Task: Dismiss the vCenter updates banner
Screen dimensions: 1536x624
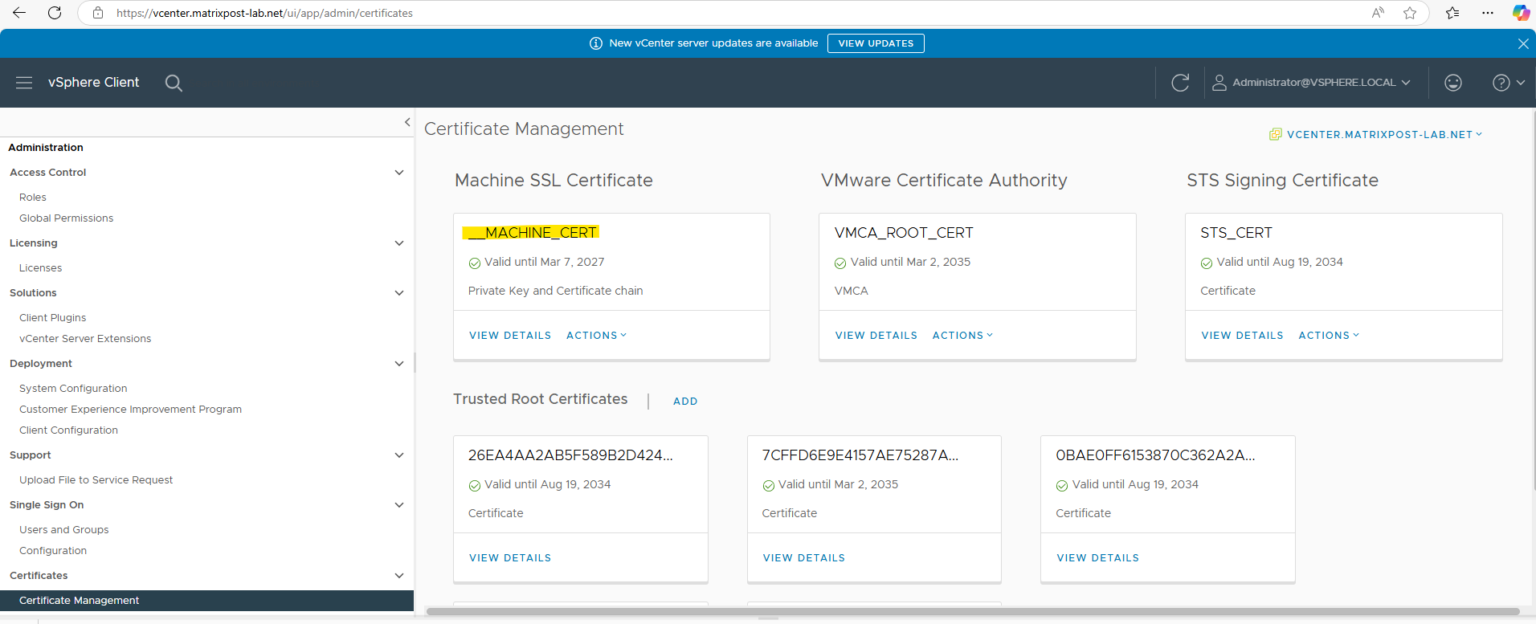Action: click(x=1523, y=43)
